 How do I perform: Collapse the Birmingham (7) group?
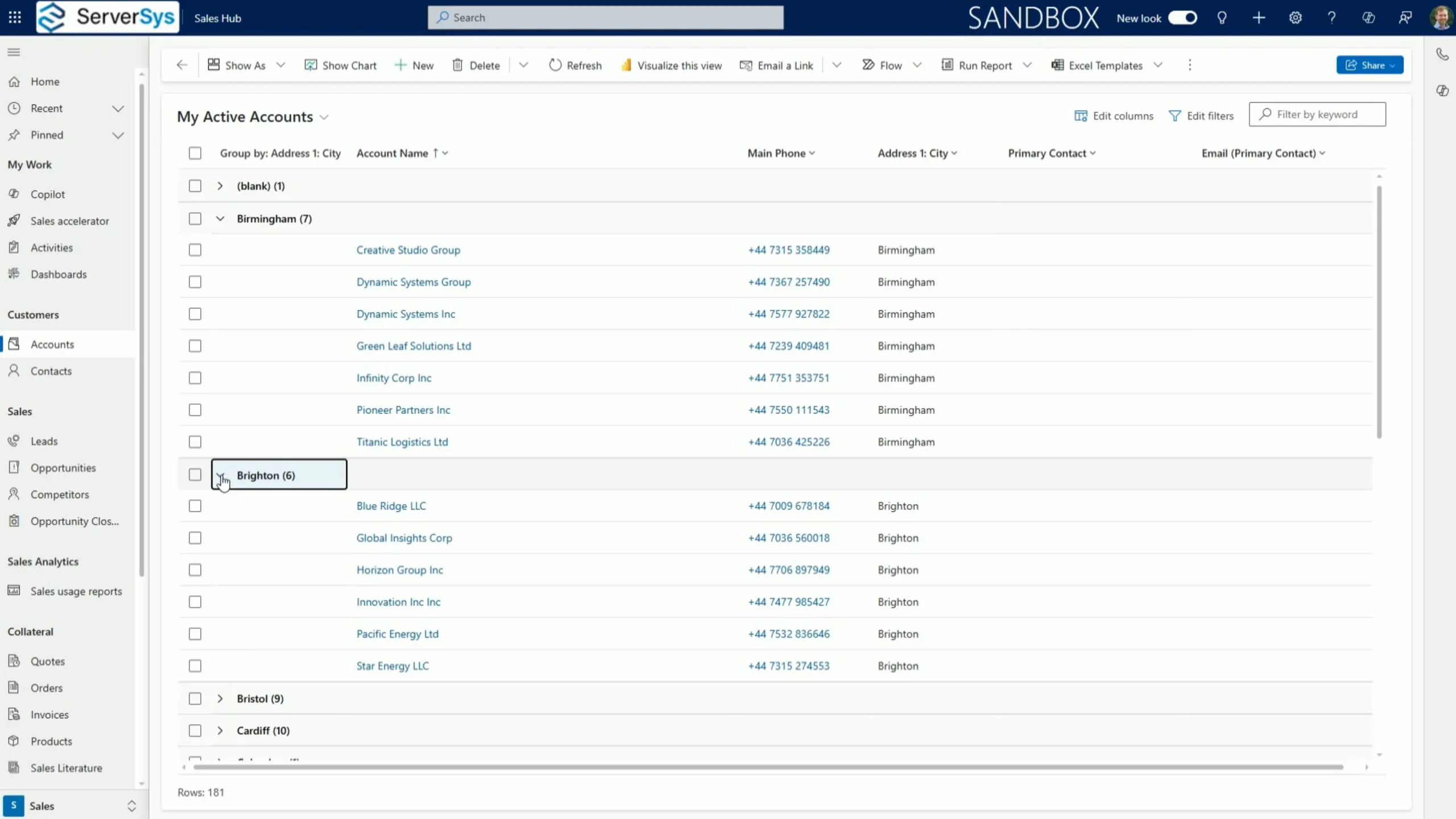click(219, 218)
